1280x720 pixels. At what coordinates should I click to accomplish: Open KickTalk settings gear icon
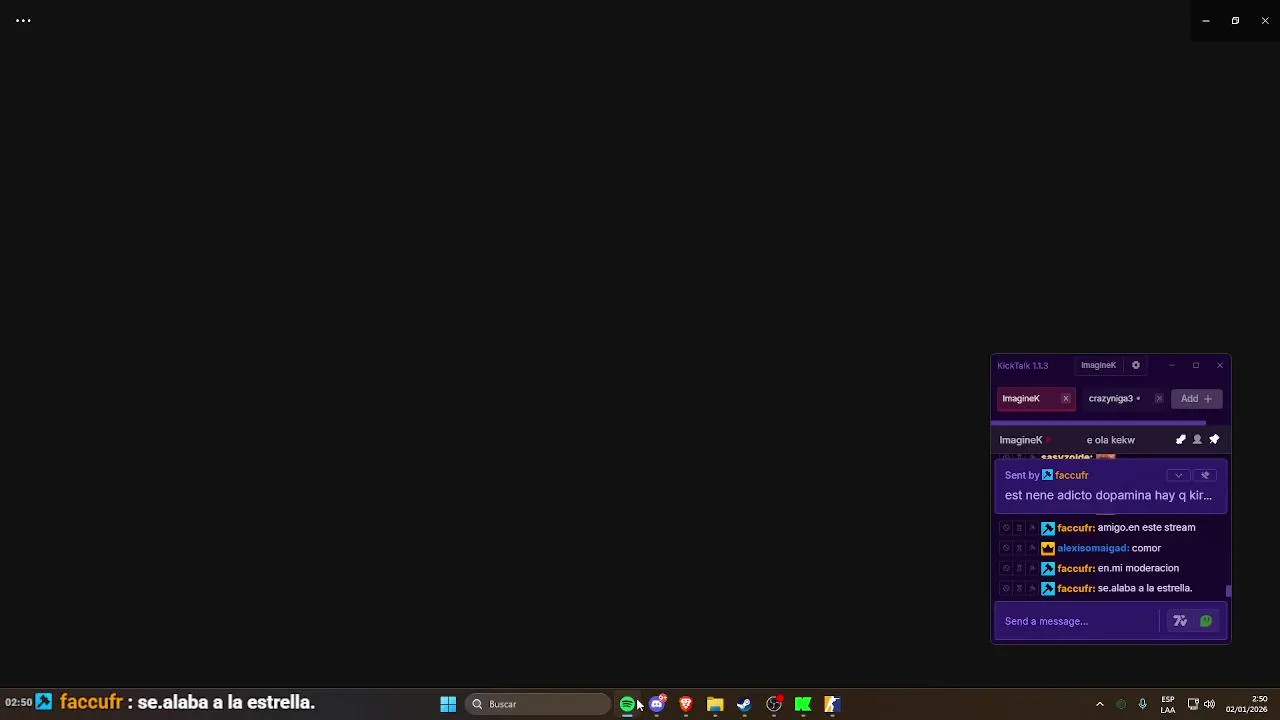tap(1136, 365)
